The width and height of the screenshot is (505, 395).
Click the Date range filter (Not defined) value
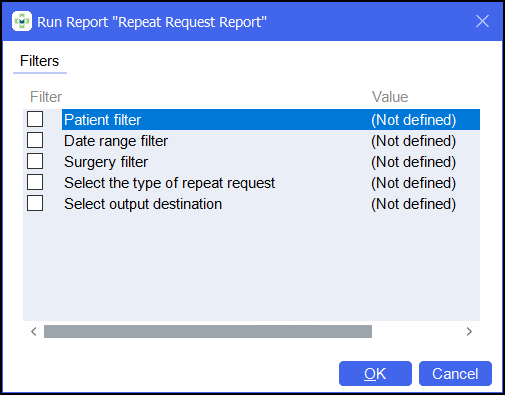pyautogui.click(x=413, y=141)
